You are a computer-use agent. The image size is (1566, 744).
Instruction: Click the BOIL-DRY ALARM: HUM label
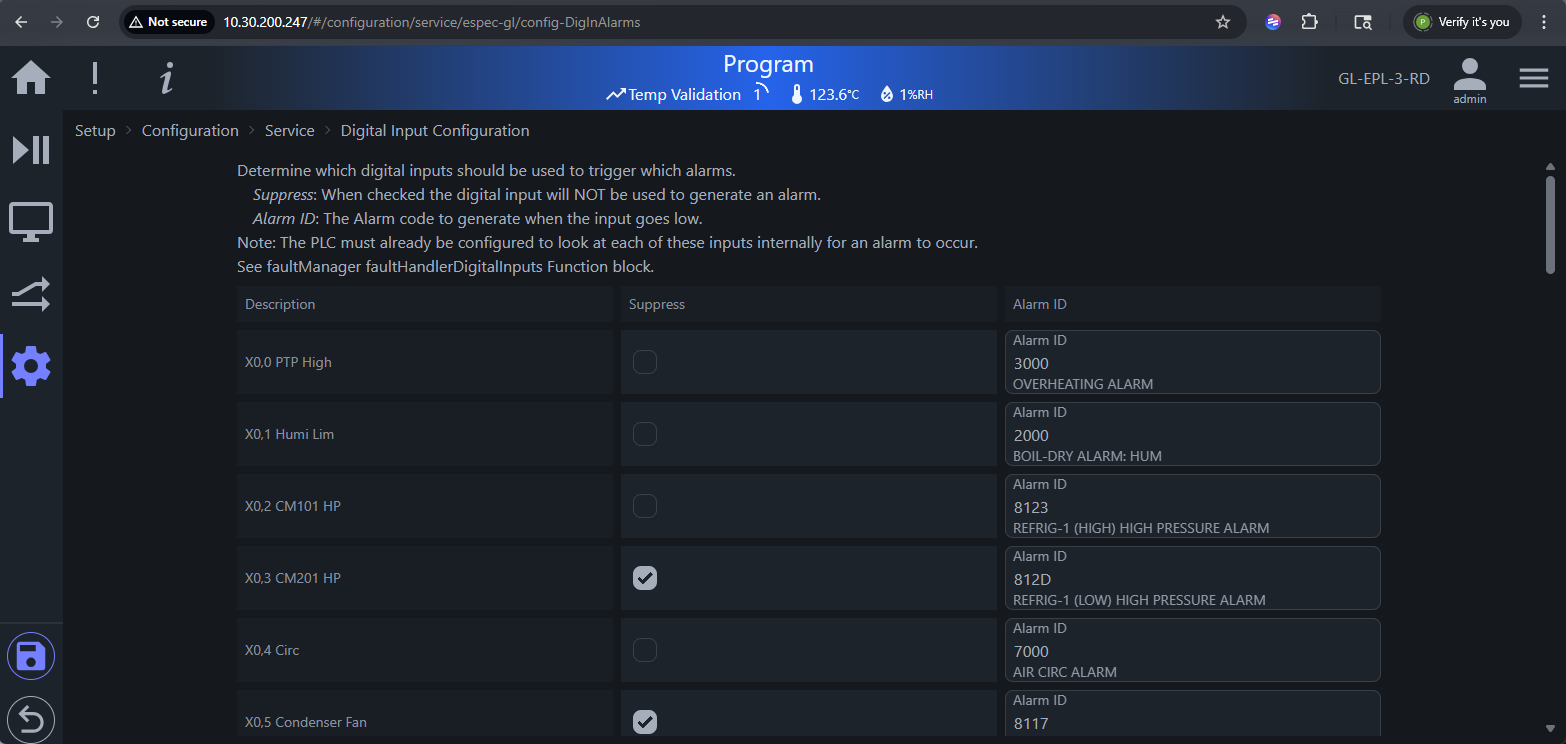(x=1087, y=456)
